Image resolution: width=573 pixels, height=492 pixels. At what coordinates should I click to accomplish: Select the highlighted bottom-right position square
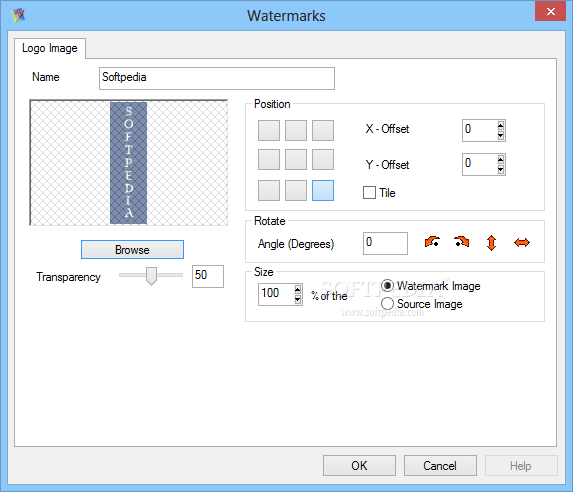pos(323,190)
